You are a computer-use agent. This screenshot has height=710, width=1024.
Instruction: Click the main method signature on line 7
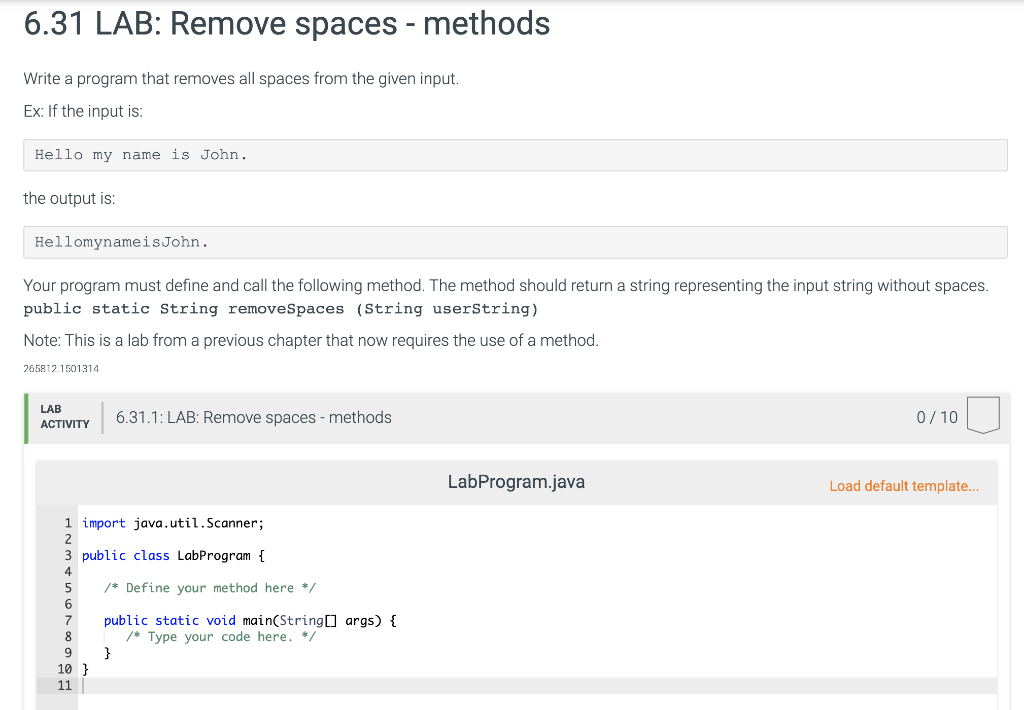click(x=248, y=620)
